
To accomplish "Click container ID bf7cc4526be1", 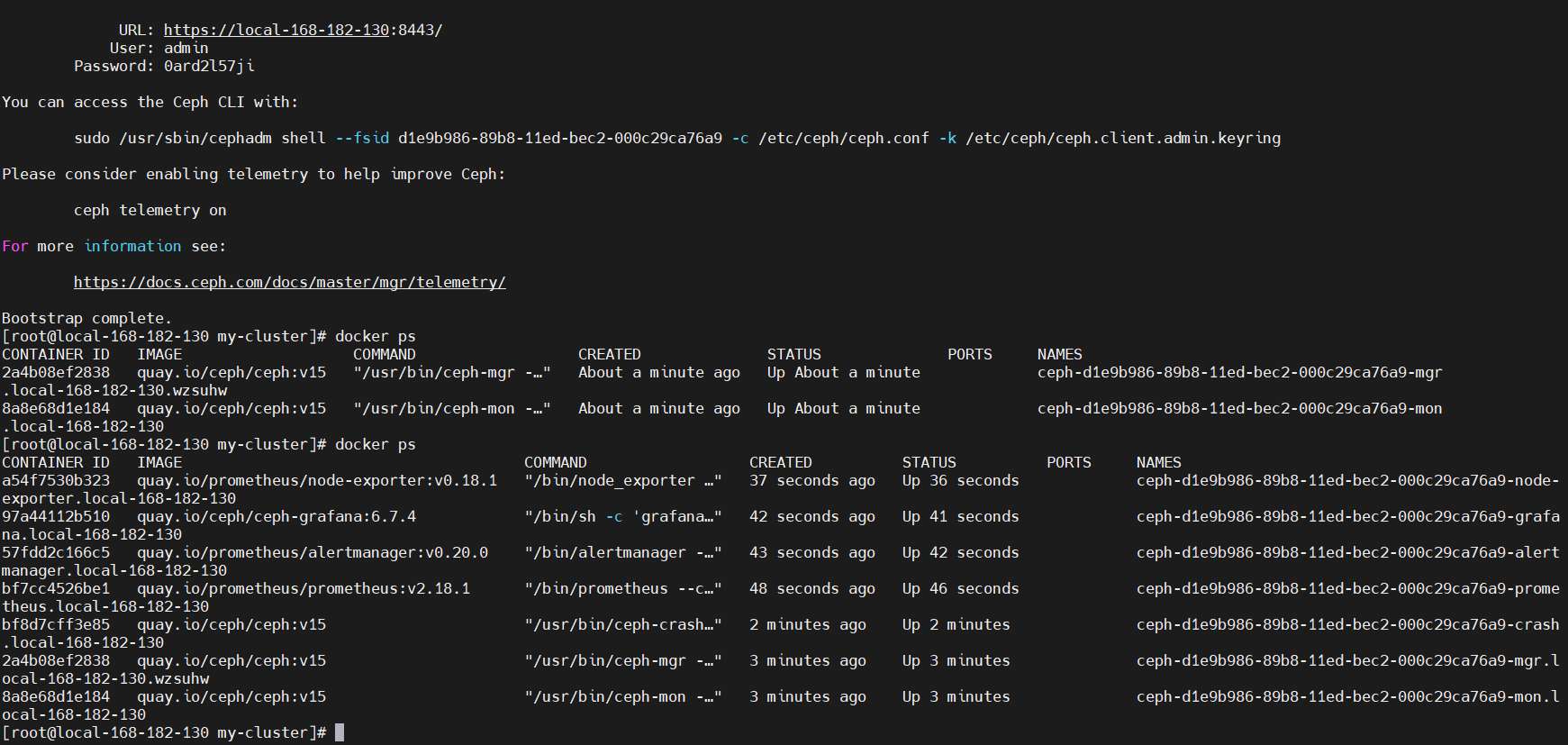I will pyautogui.click(x=56, y=588).
